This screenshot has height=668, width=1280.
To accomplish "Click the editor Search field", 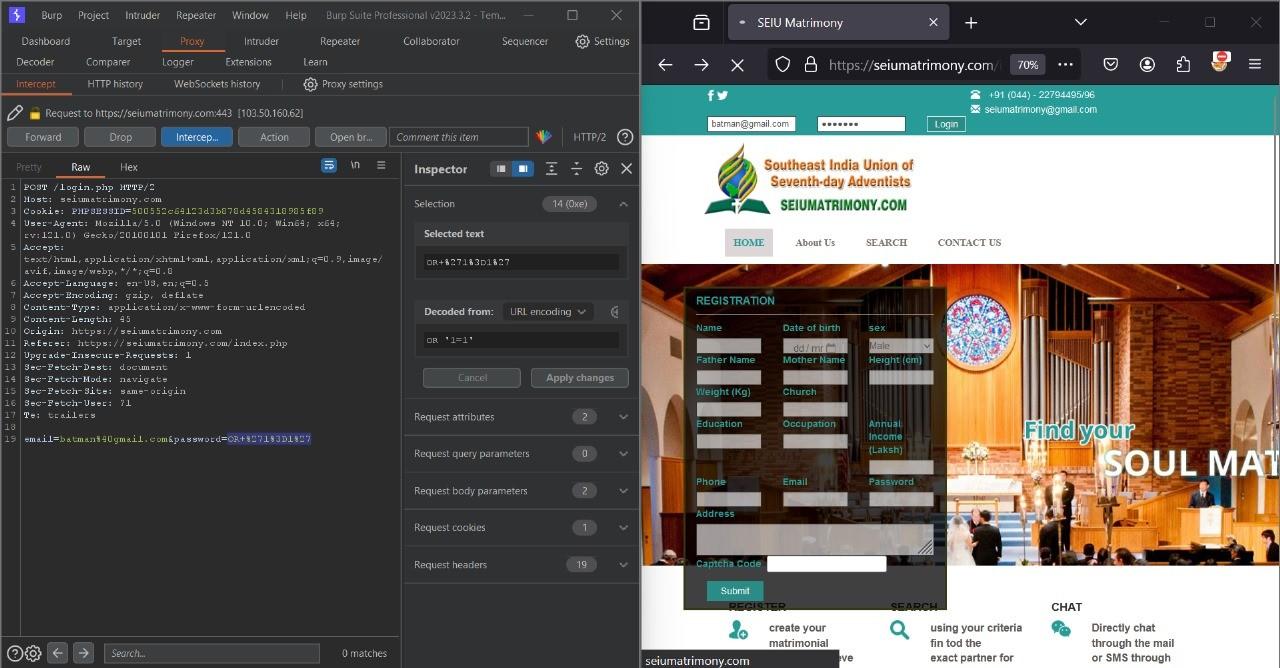I will 212,653.
